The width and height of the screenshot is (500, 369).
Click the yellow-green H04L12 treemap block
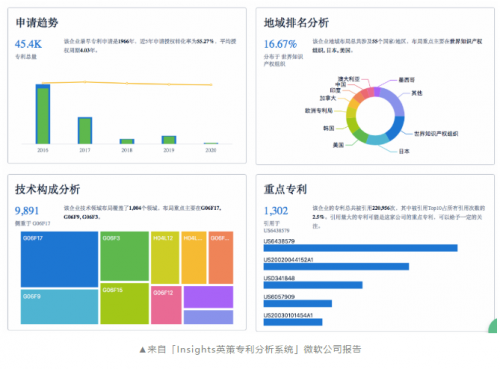coord(165,257)
